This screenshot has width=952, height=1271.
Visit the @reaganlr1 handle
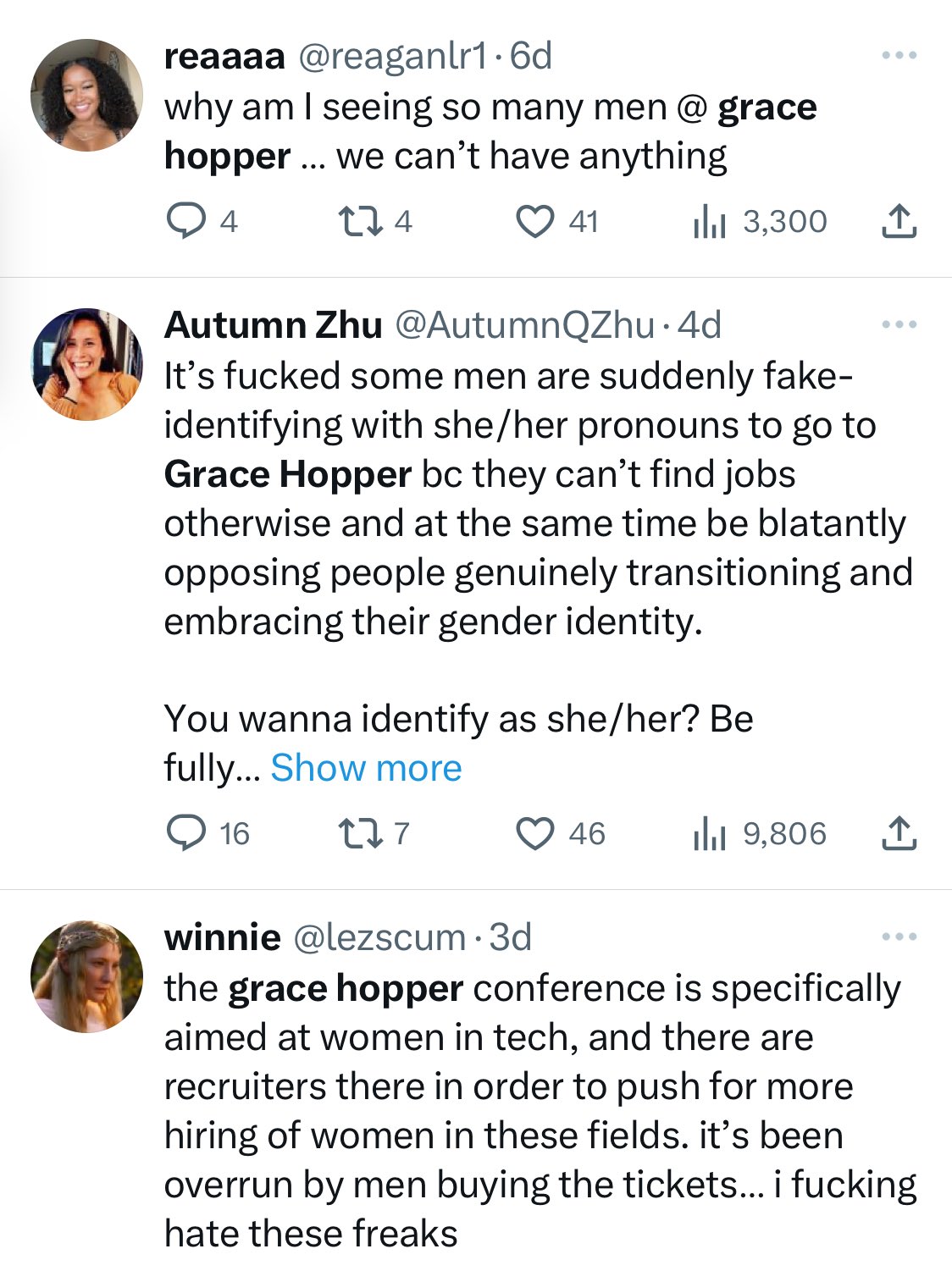click(x=392, y=57)
